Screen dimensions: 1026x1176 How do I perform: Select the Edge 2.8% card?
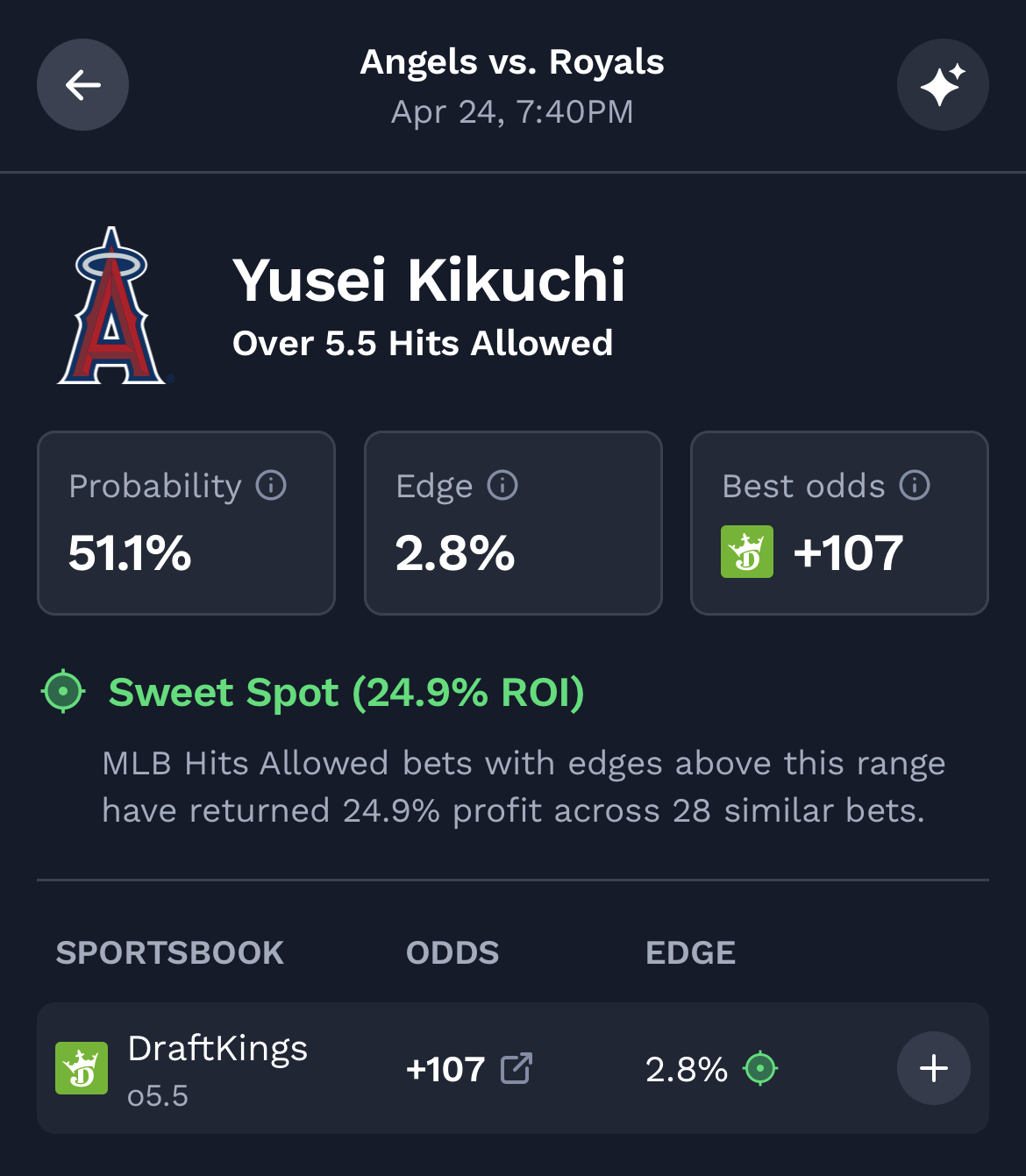(513, 523)
